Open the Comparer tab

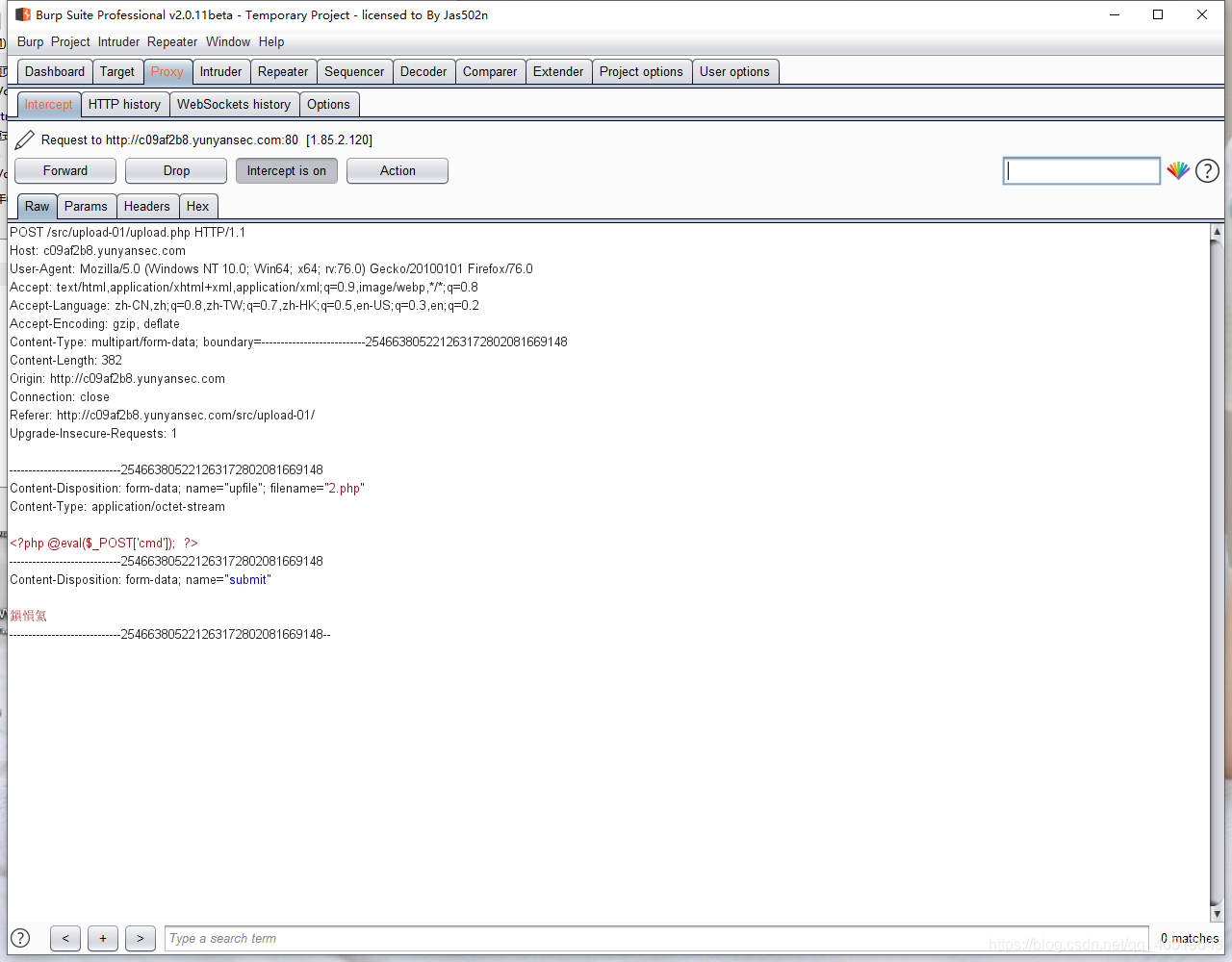coord(490,72)
